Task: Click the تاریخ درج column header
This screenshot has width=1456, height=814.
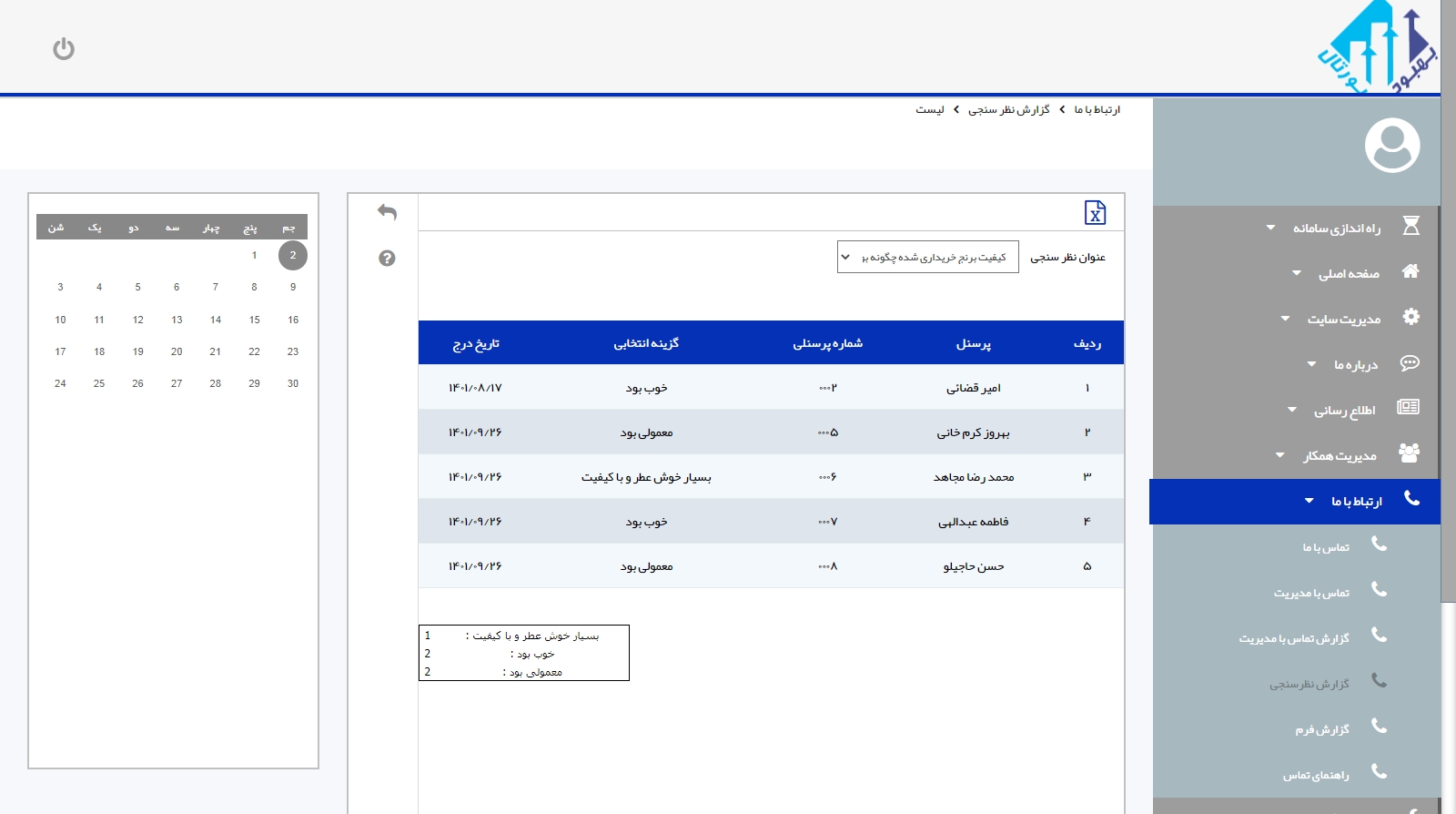Action: tap(476, 343)
